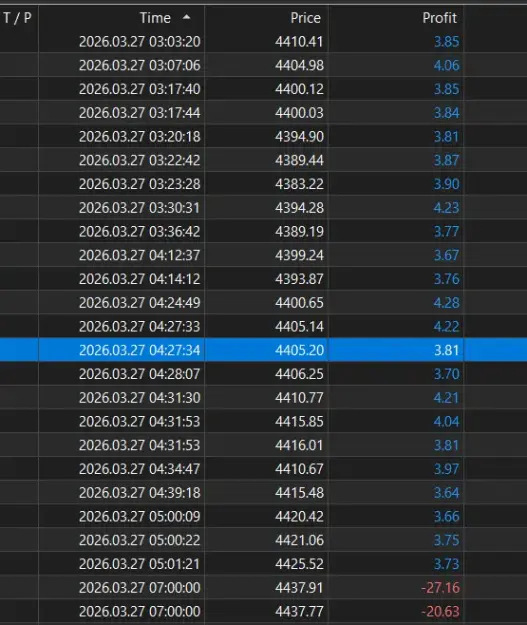527x625 pixels.
Task: Click the Time column sort arrow
Action: 186,17
